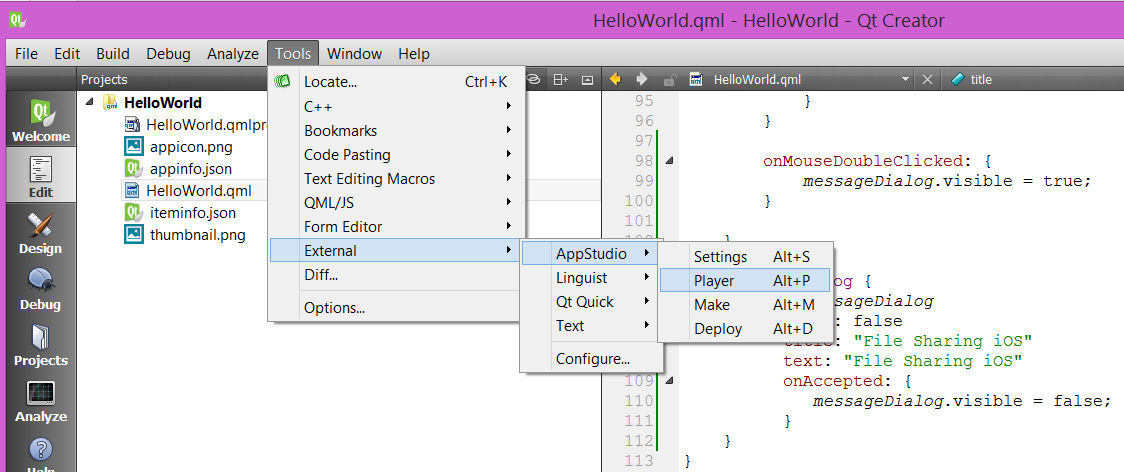Launch AppStudio Player entry
The image size is (1124, 472).
point(746,280)
